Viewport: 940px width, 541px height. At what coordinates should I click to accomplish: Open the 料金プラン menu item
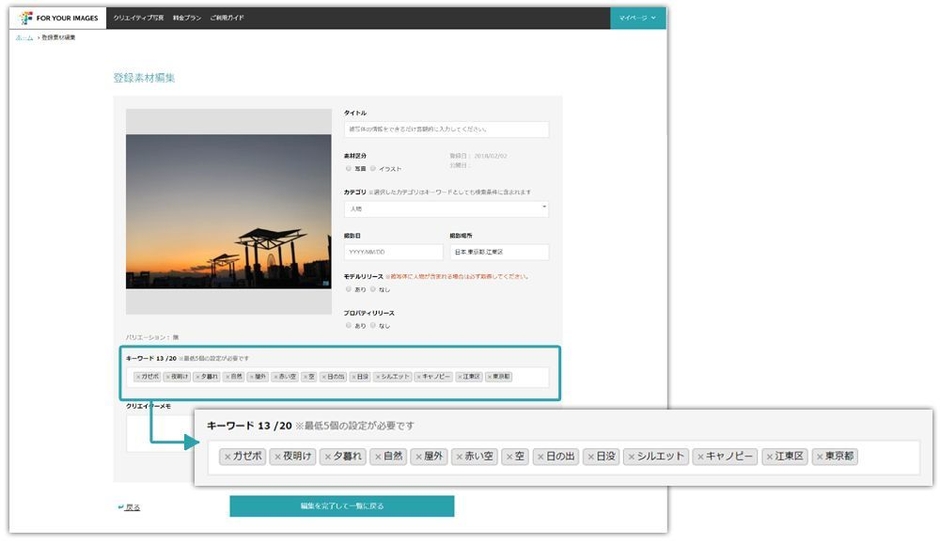pos(186,18)
